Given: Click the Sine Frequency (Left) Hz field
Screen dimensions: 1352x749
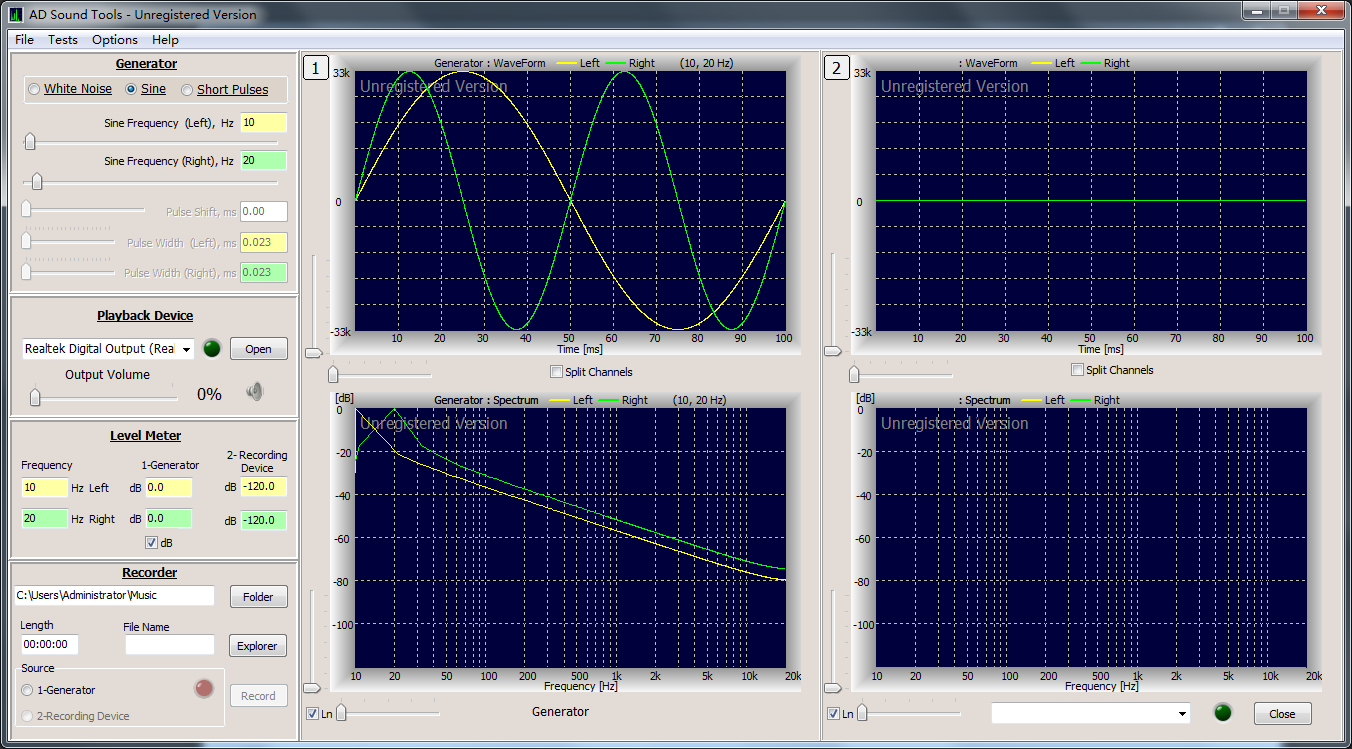Looking at the screenshot, I should [263, 123].
